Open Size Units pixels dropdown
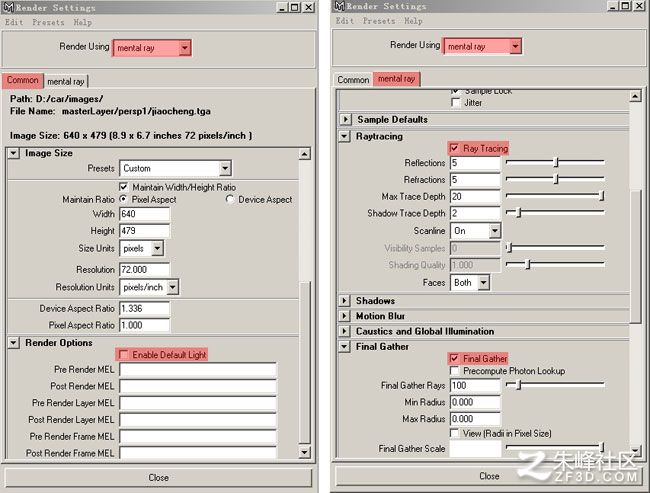Screen dimensions: 650x493 click(141, 248)
